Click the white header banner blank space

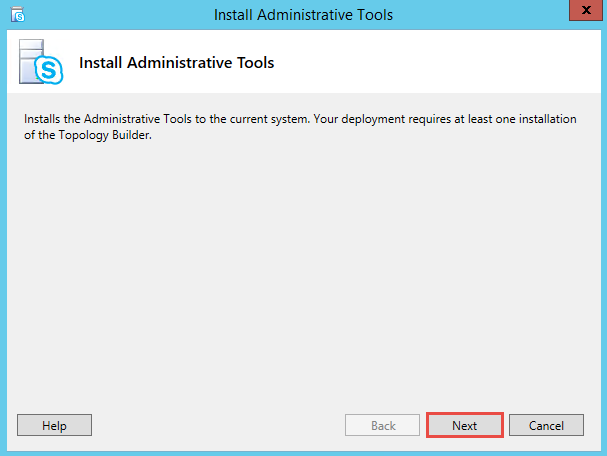pyautogui.click(x=450, y=63)
